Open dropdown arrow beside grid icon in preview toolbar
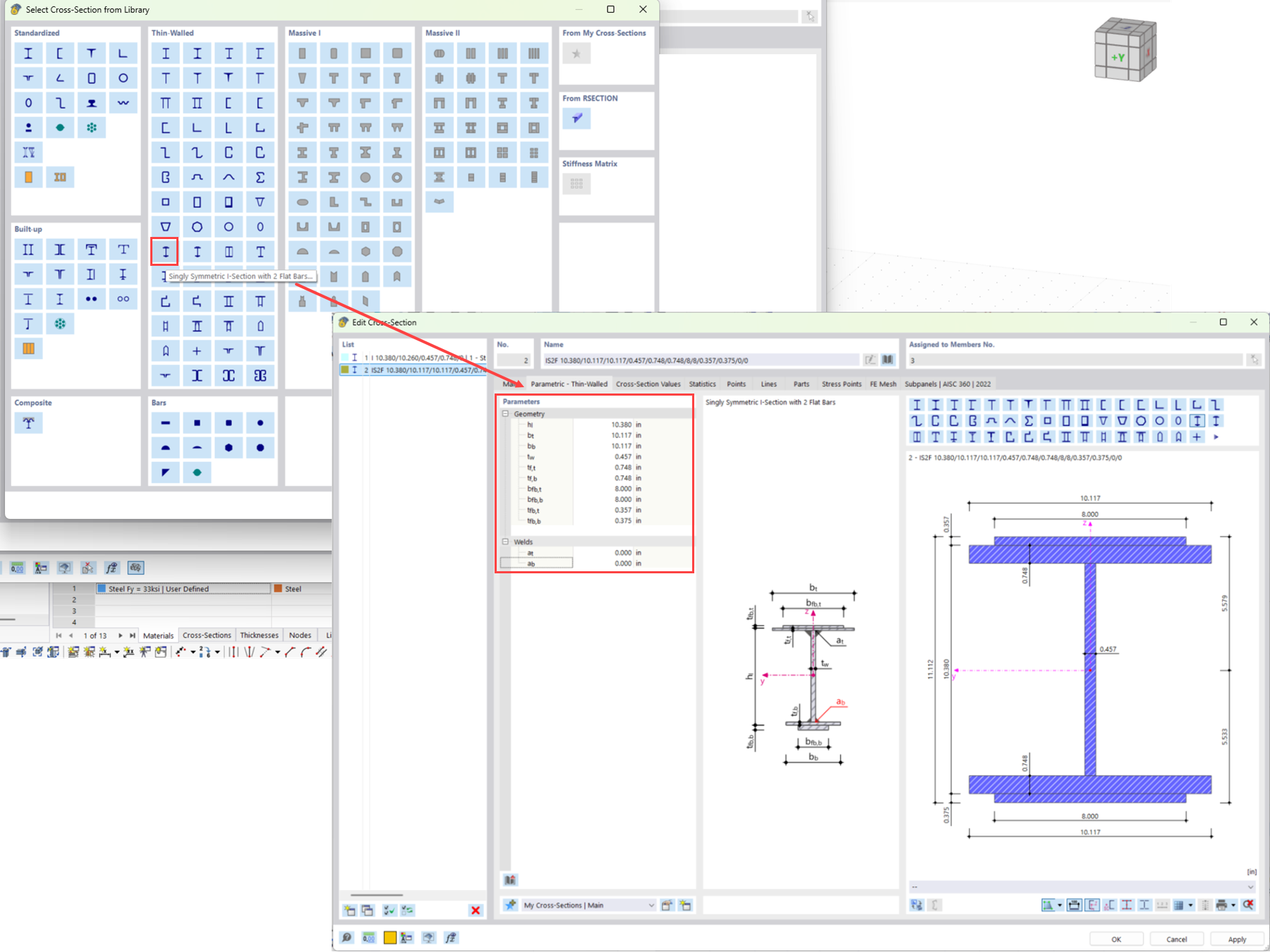1270x952 pixels. [x=1190, y=905]
